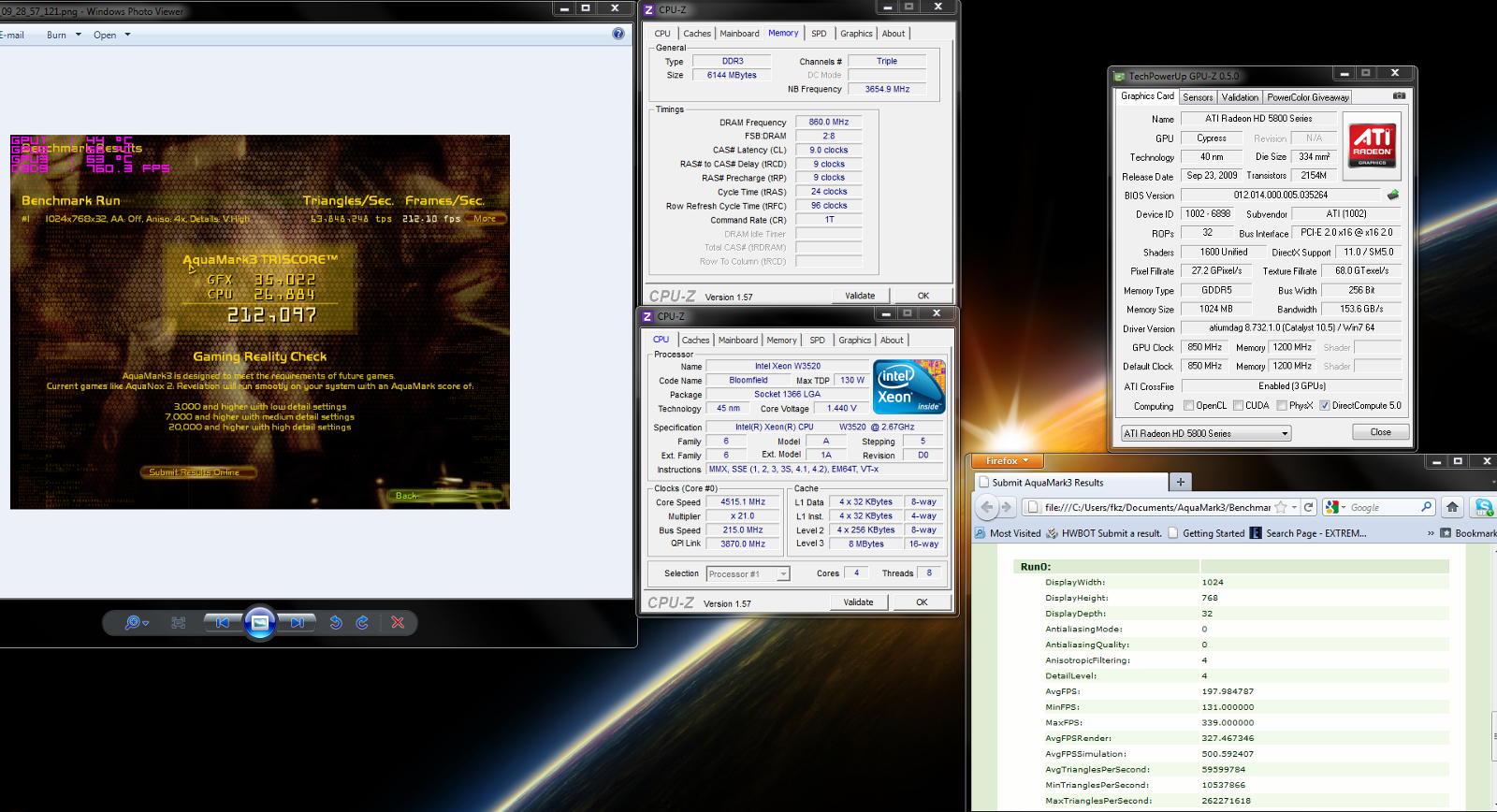
Task: Click GPU-Z screenshot camera icon
Action: point(1399,95)
